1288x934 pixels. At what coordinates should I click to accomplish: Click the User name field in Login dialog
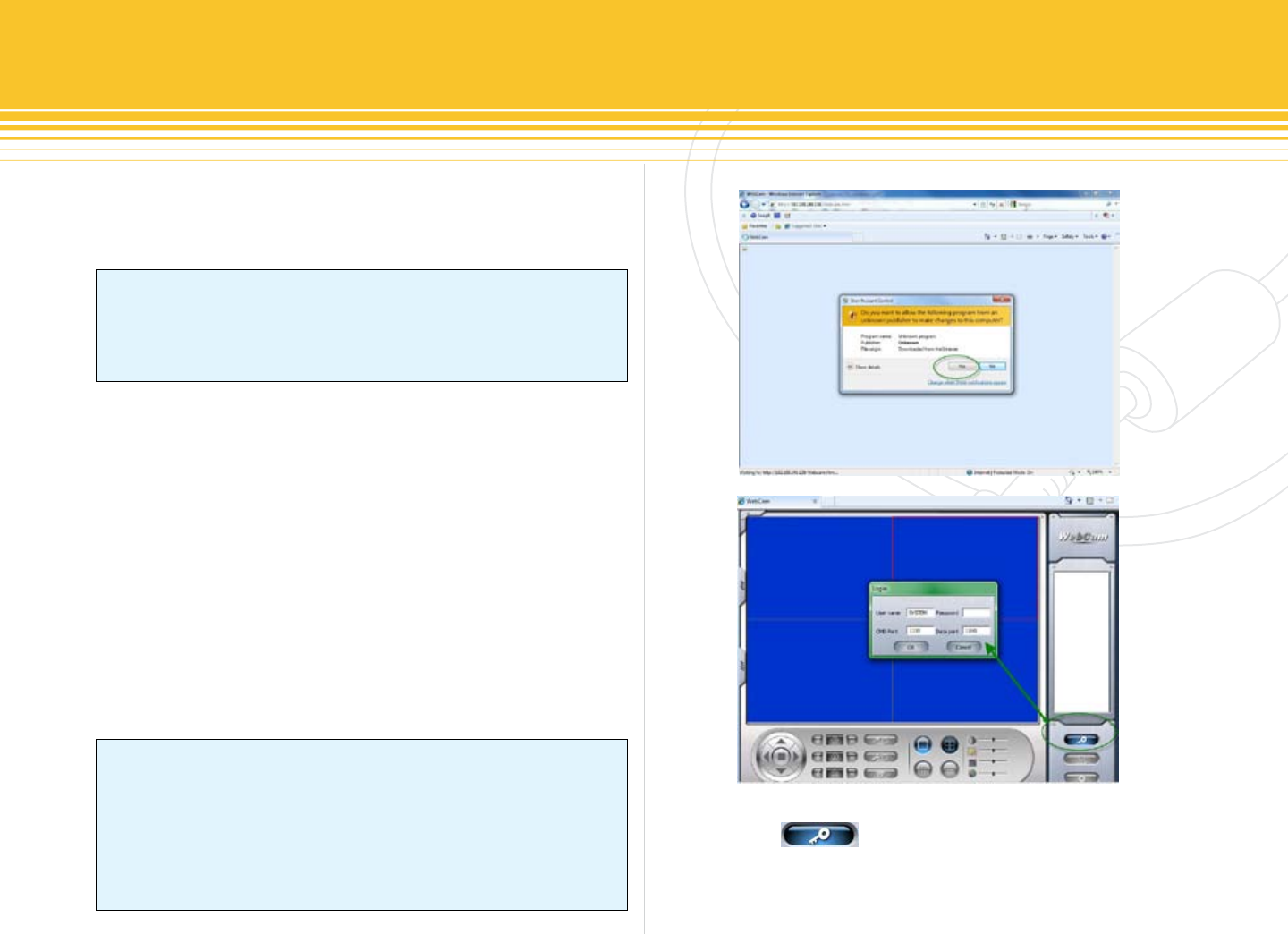[919, 613]
